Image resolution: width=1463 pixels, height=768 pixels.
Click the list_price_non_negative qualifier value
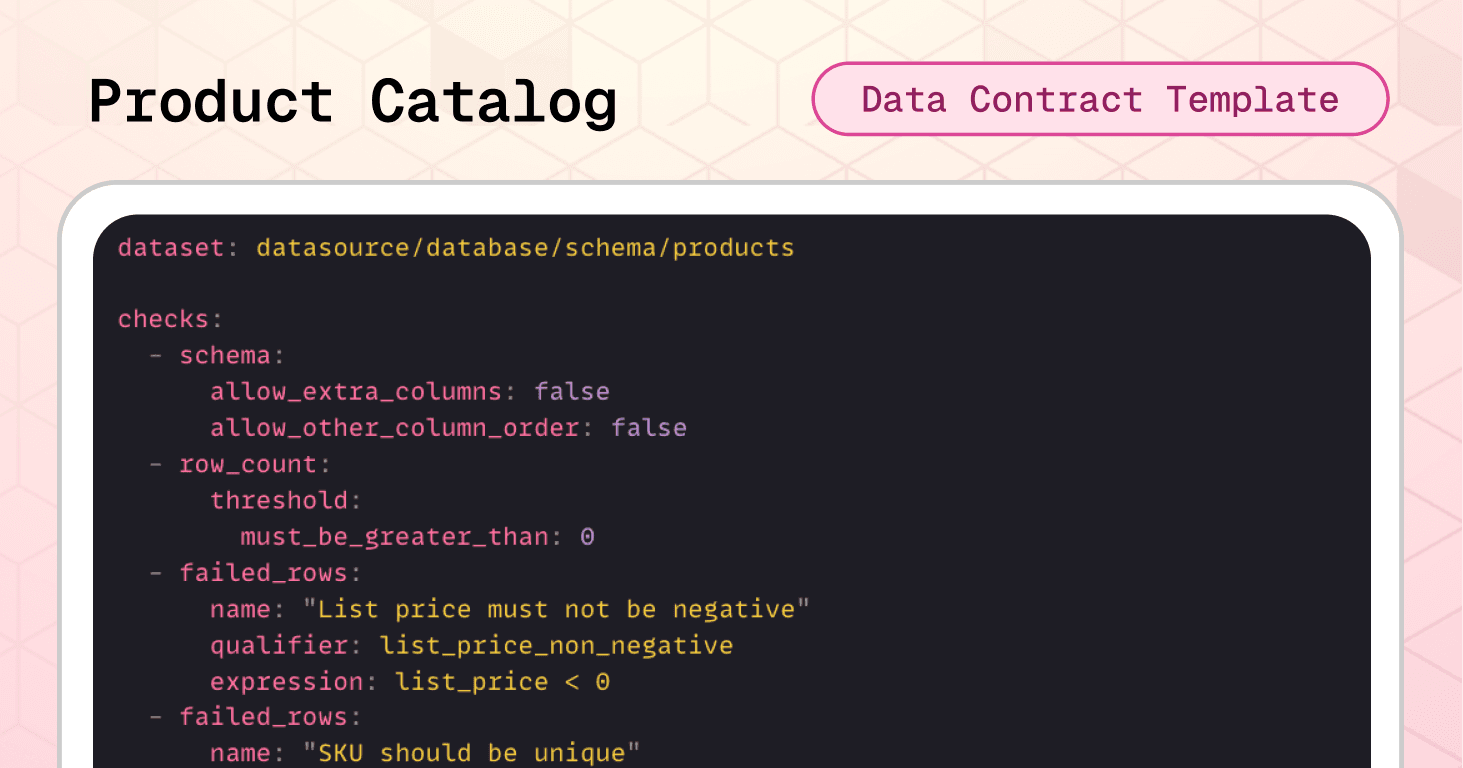tap(556, 646)
